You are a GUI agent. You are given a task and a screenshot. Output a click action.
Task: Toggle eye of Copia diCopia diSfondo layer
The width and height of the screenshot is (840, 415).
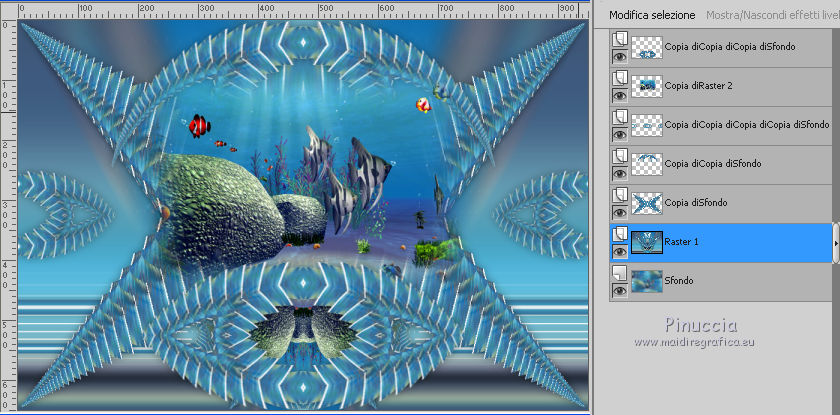pos(620,173)
